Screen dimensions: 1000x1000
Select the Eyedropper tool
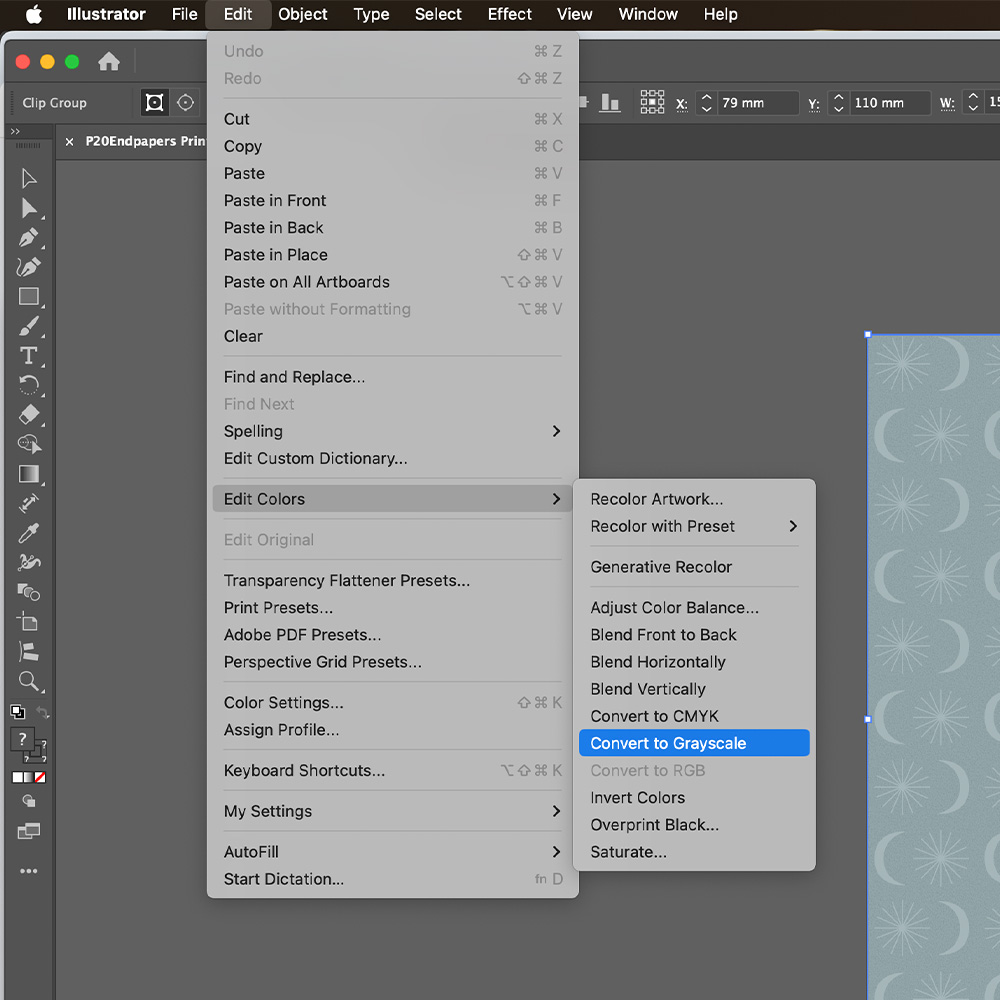point(29,533)
